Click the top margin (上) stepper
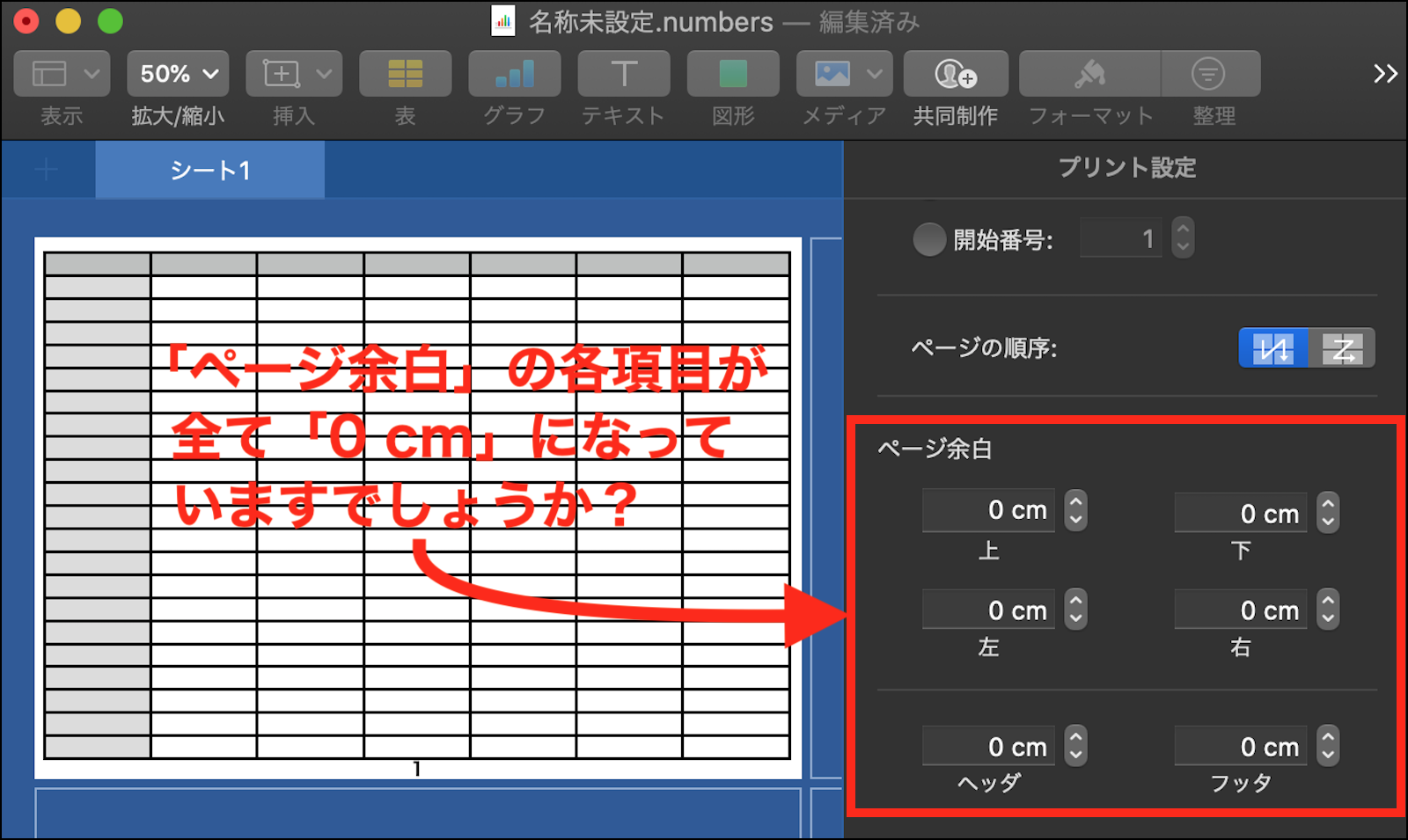The height and width of the screenshot is (840, 1408). (1075, 510)
